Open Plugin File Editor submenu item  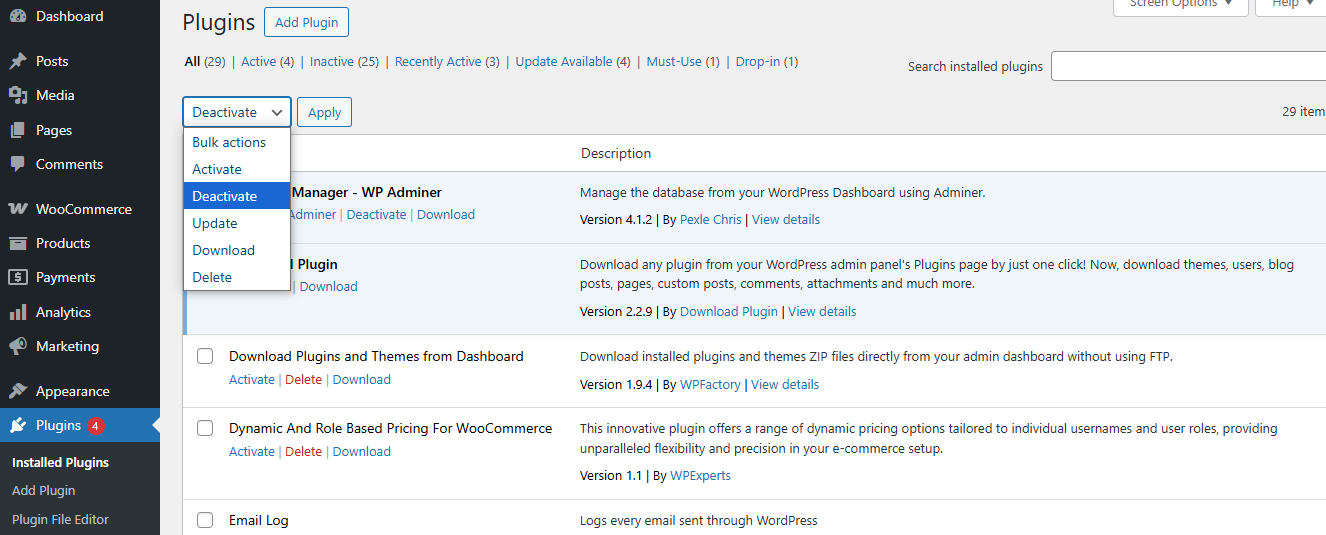pos(61,519)
